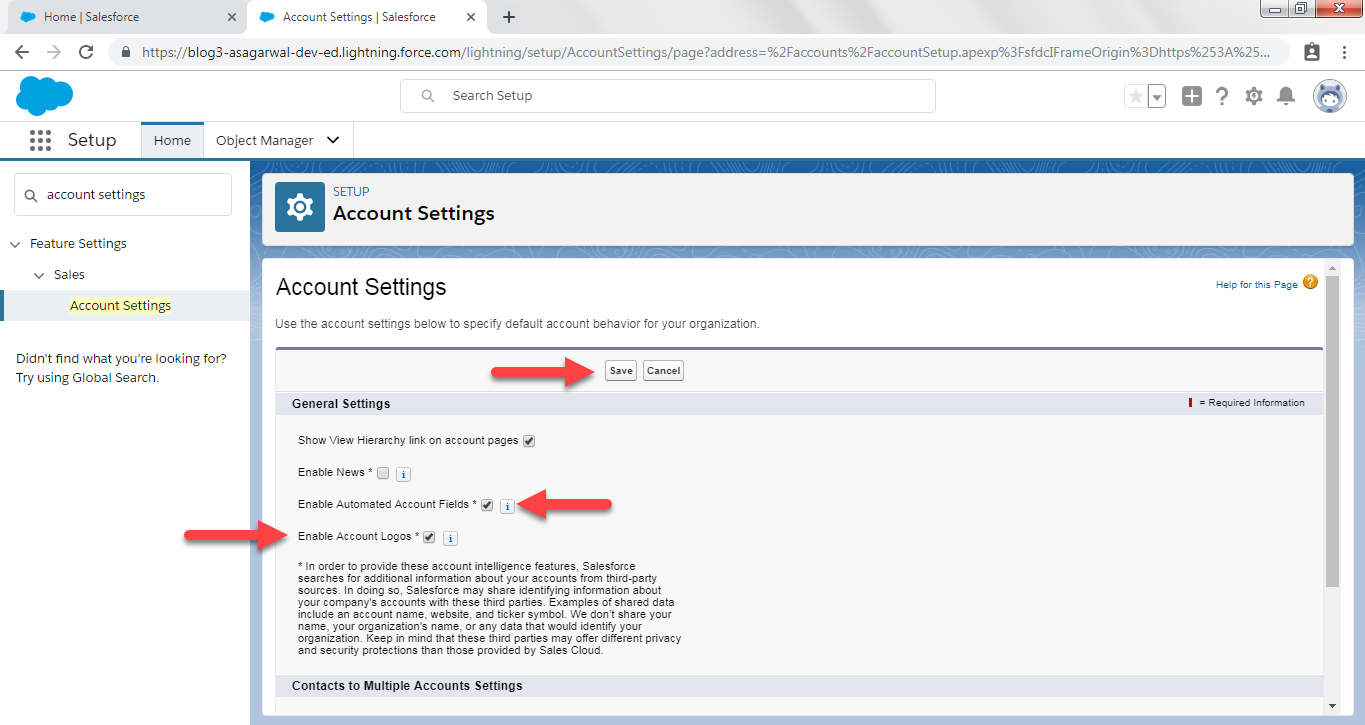Viewport: 1365px width, 725px height.
Task: Click the scrollbar up arrow
Action: tap(1332, 269)
